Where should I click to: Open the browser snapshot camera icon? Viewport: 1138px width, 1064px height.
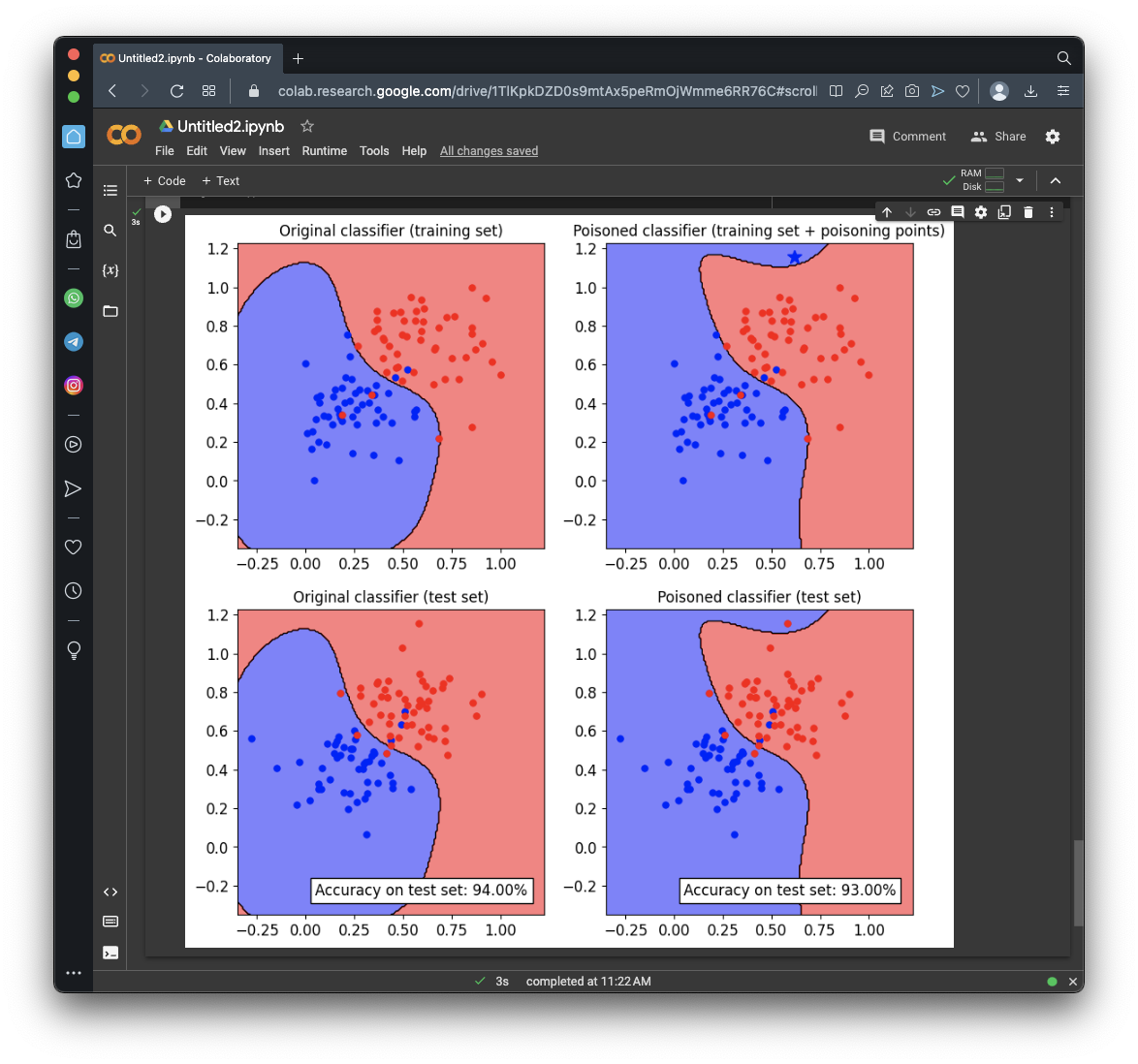pos(912,91)
